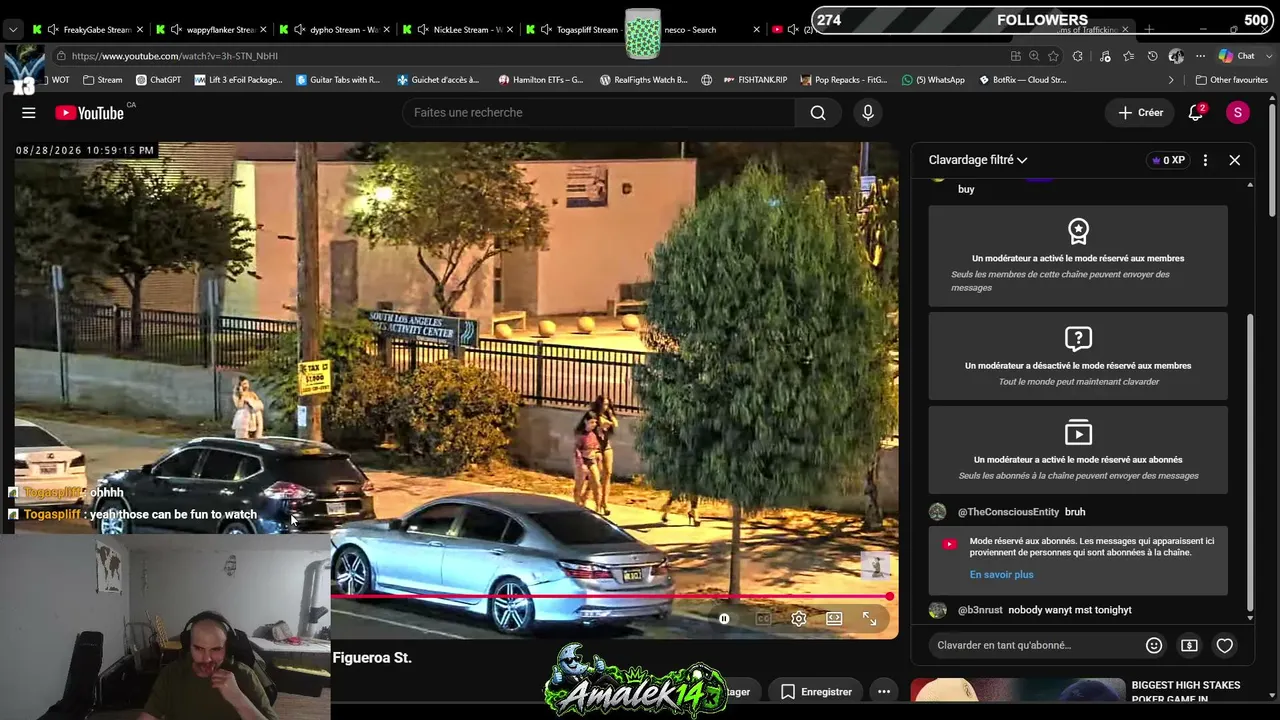Open ChatGPT bookmark
Screen dimensions: 1280x720
click(158, 80)
